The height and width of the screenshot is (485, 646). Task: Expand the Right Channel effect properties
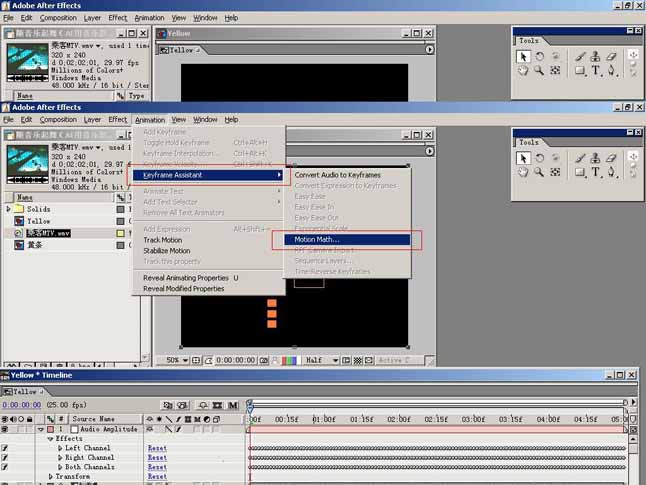click(60, 457)
